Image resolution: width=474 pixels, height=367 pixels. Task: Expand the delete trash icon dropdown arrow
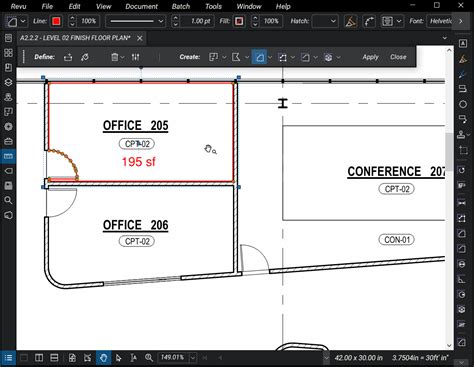(x=122, y=57)
